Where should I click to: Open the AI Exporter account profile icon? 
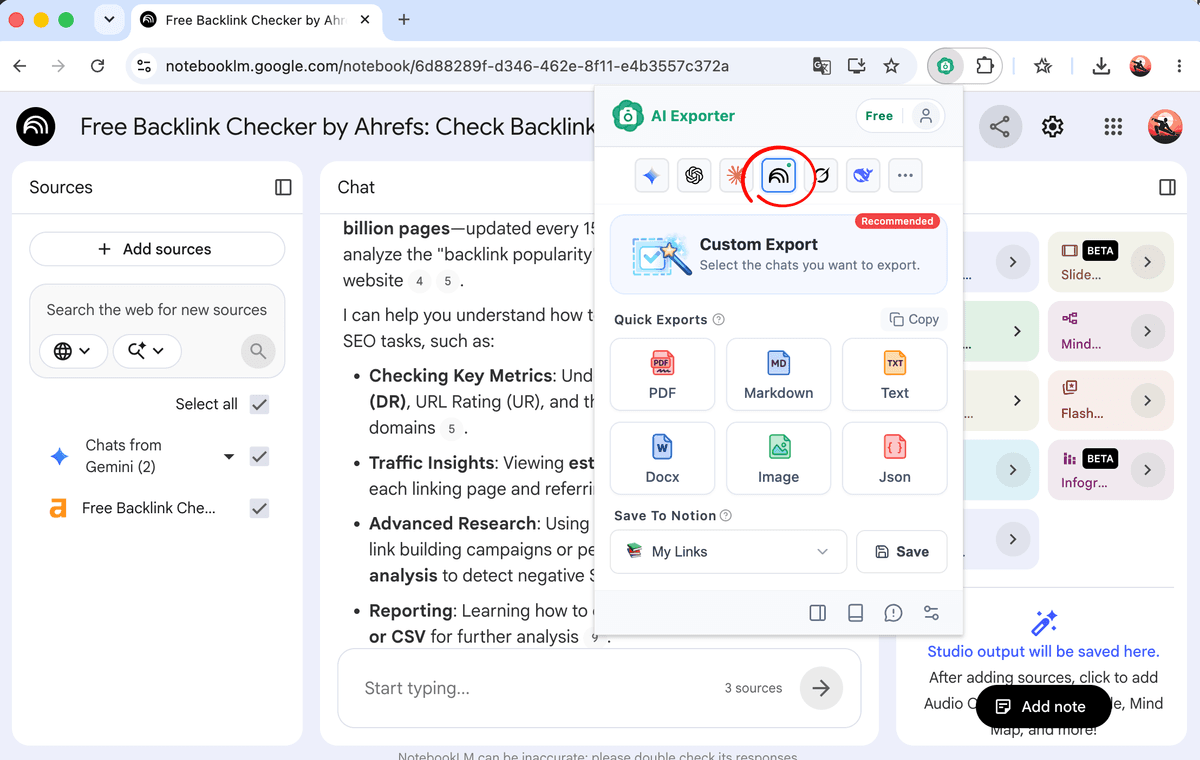(x=926, y=116)
